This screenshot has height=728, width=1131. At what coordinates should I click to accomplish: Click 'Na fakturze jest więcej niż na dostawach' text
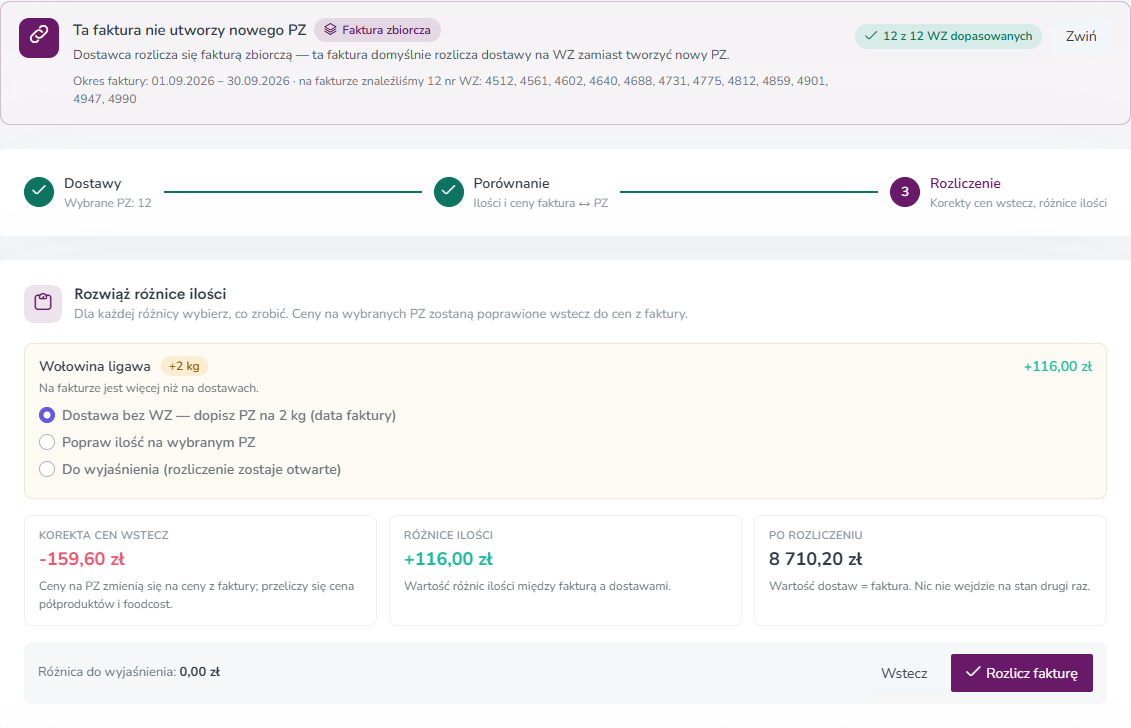149,388
